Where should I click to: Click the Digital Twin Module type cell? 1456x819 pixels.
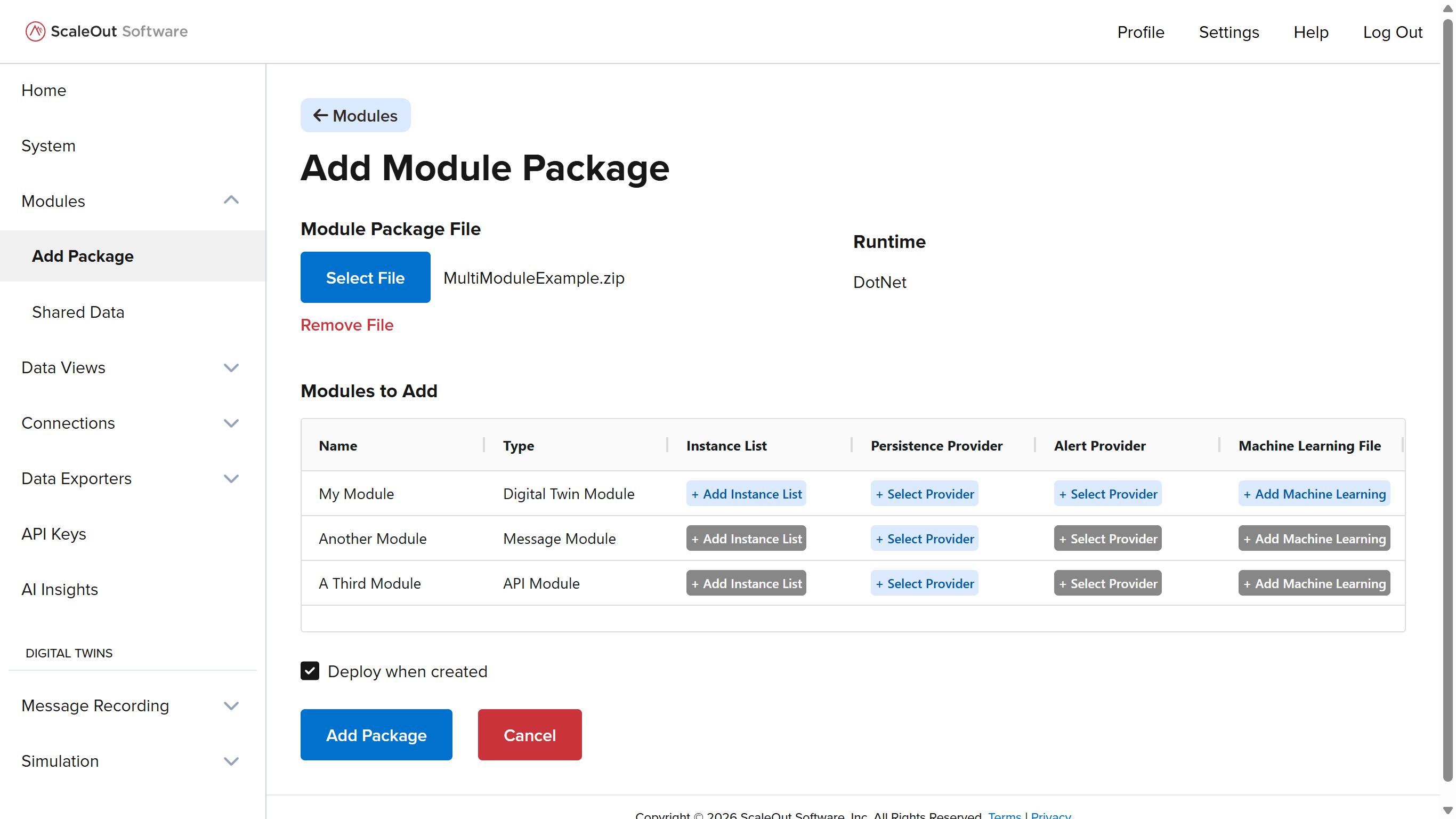point(569,494)
